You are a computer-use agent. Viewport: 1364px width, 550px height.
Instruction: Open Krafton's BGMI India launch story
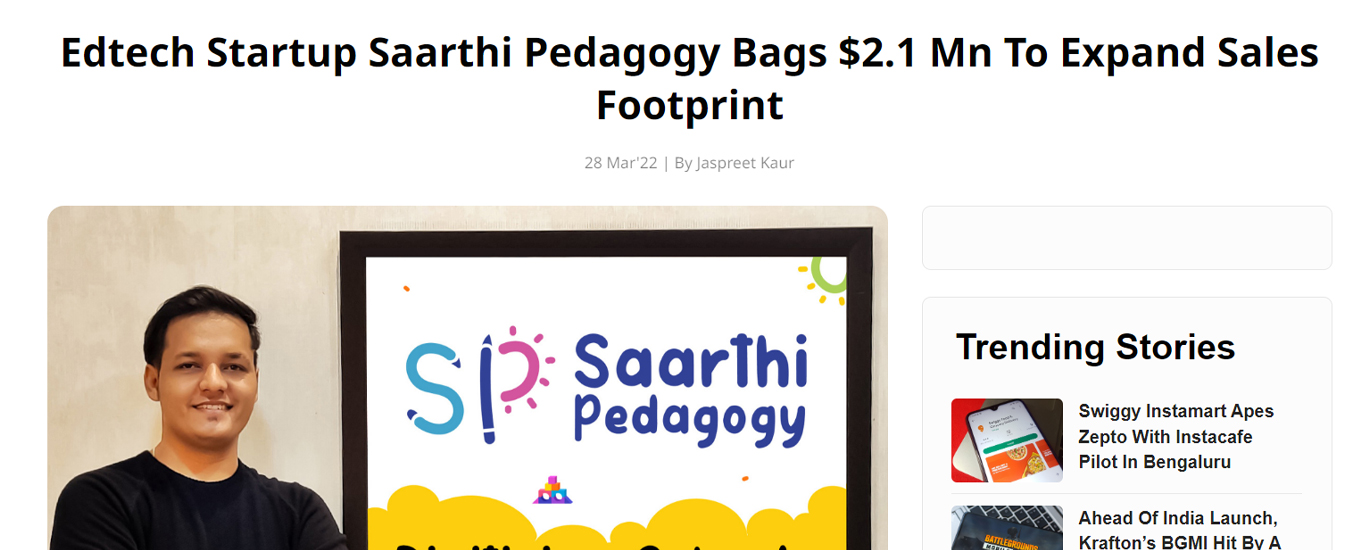pos(1180,530)
